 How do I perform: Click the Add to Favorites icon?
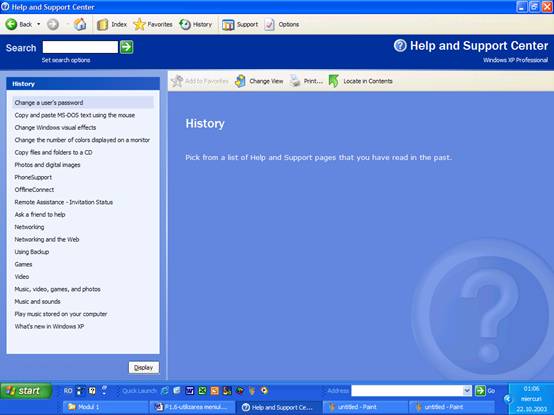click(177, 81)
